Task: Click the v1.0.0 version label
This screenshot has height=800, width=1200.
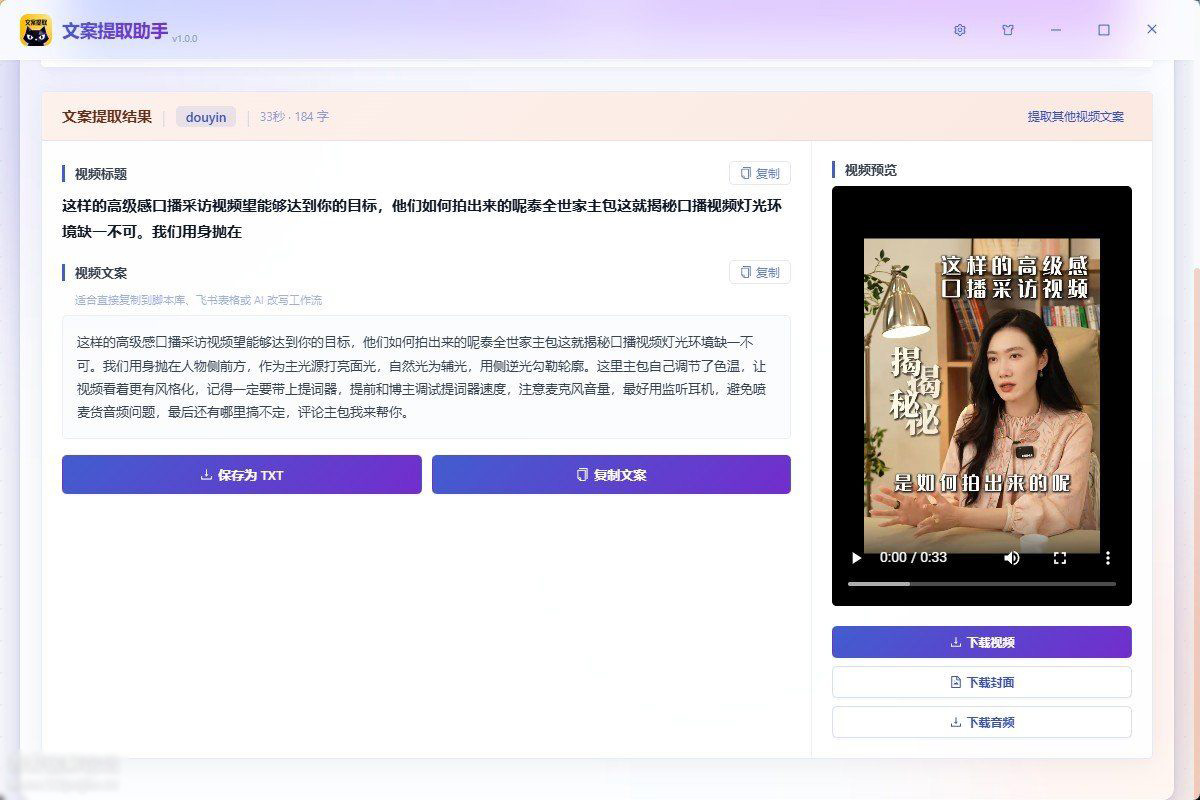Action: click(184, 38)
